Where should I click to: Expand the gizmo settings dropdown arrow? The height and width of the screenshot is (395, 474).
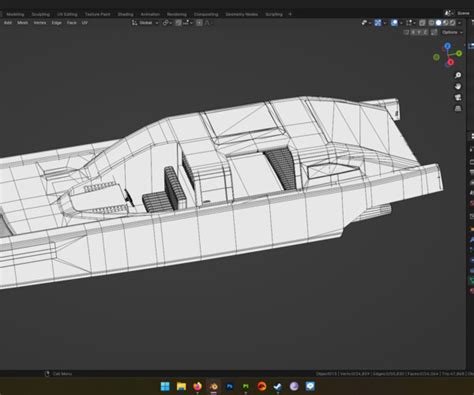[x=385, y=23]
